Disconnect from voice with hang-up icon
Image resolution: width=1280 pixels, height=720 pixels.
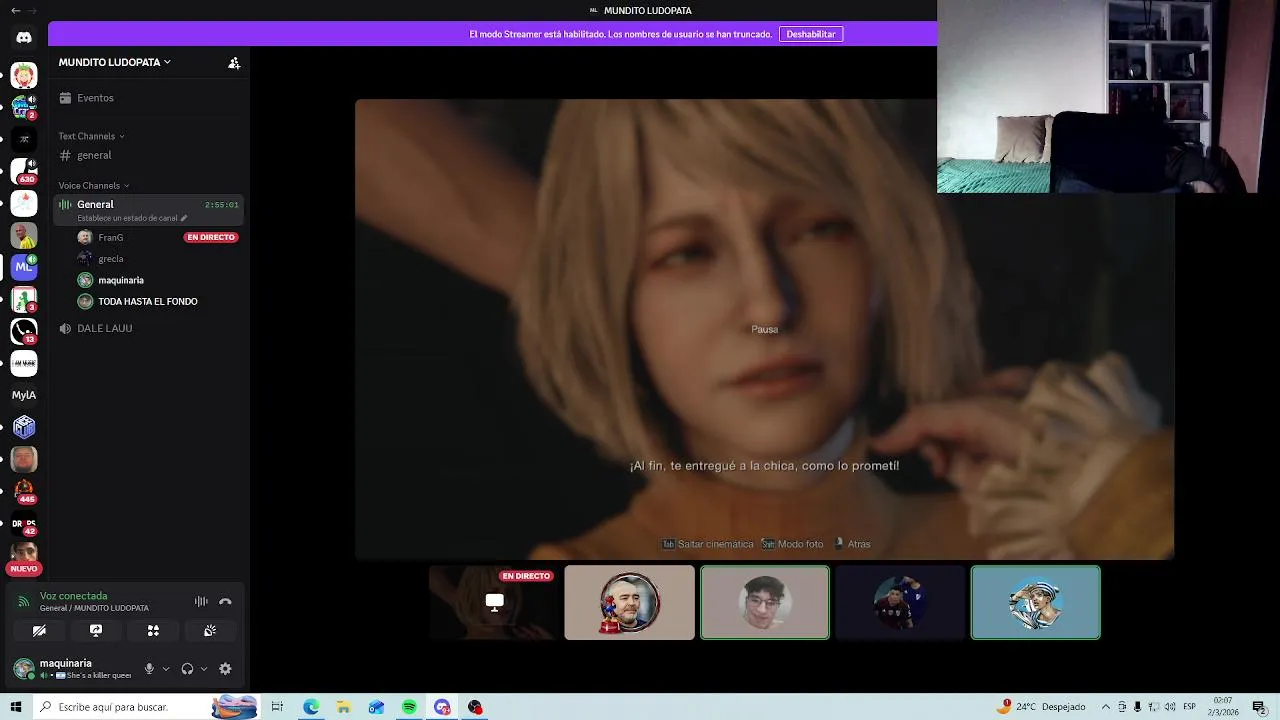click(x=225, y=601)
